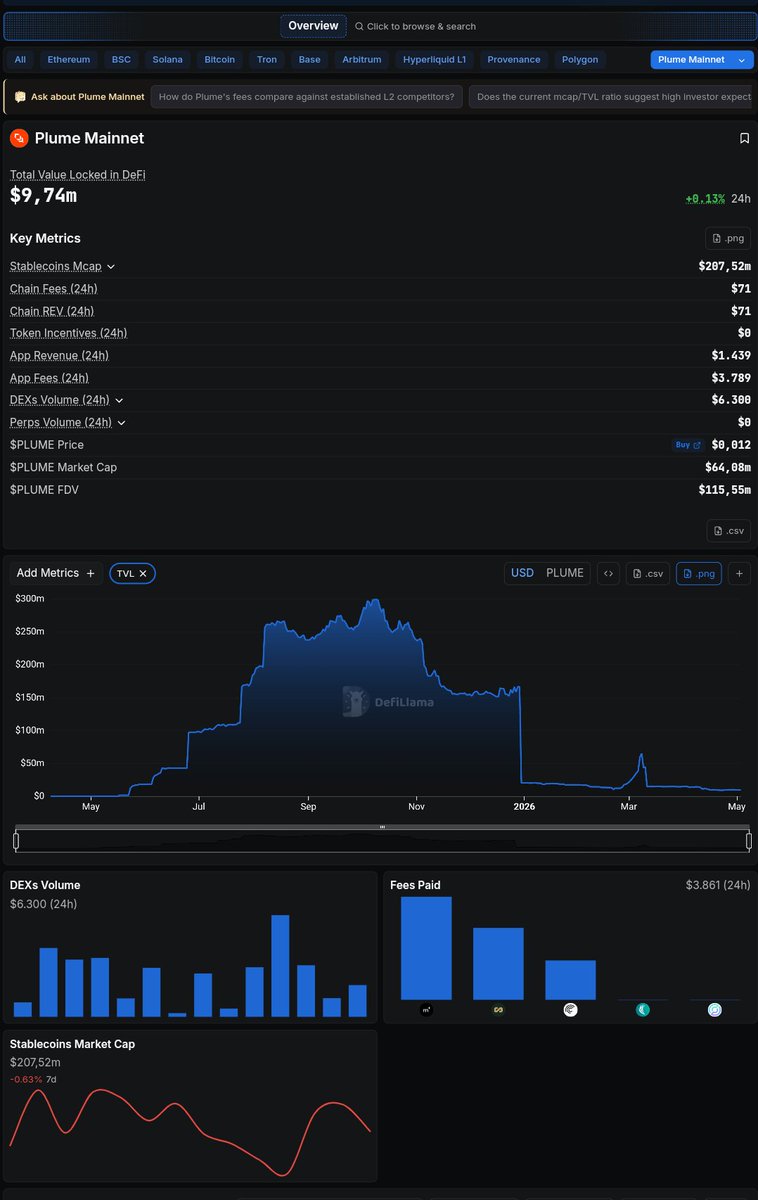The image size is (758, 1200).
Task: Select the BSC chain tab
Action: click(x=121, y=60)
